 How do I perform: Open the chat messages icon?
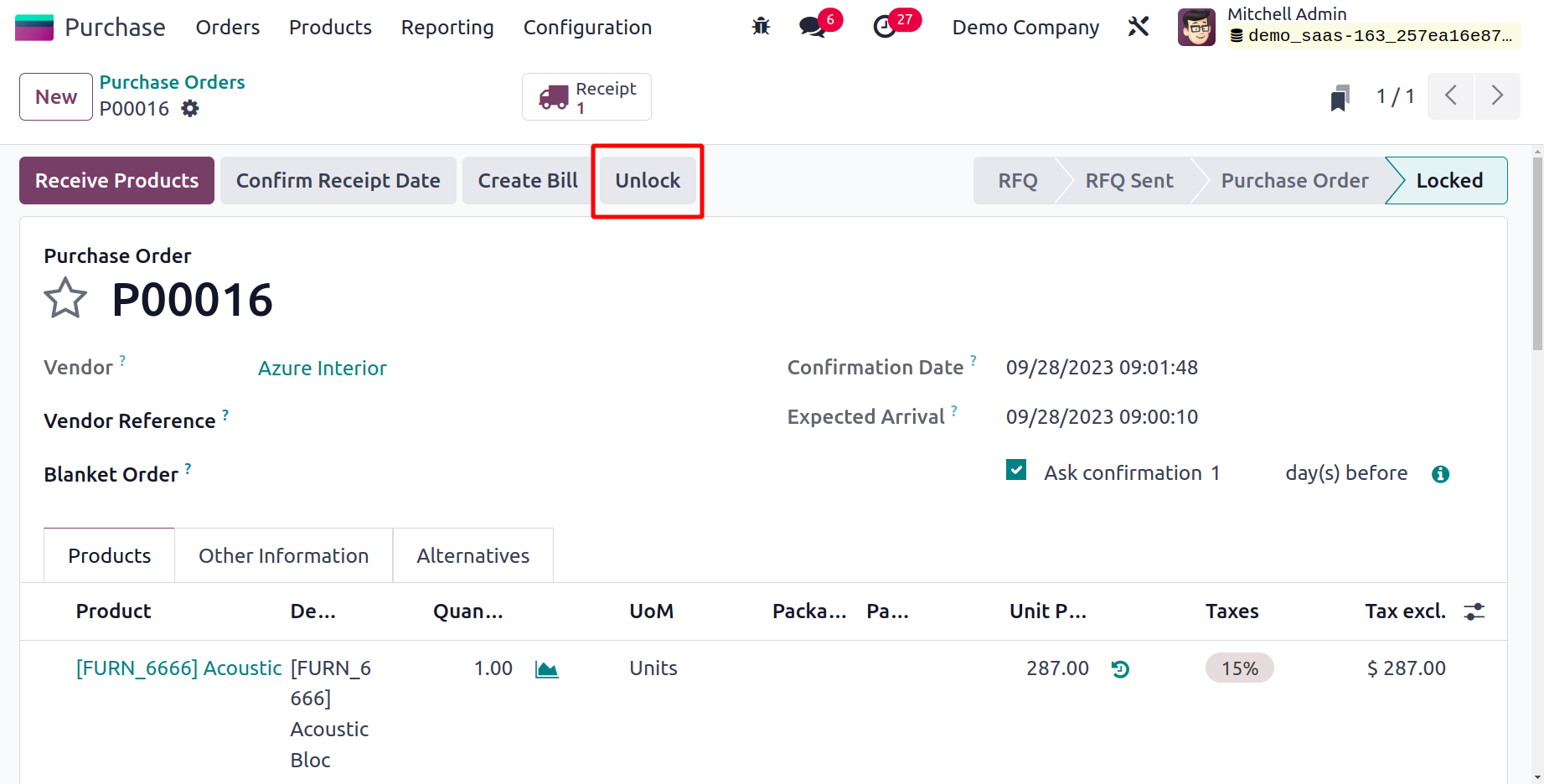(x=811, y=28)
